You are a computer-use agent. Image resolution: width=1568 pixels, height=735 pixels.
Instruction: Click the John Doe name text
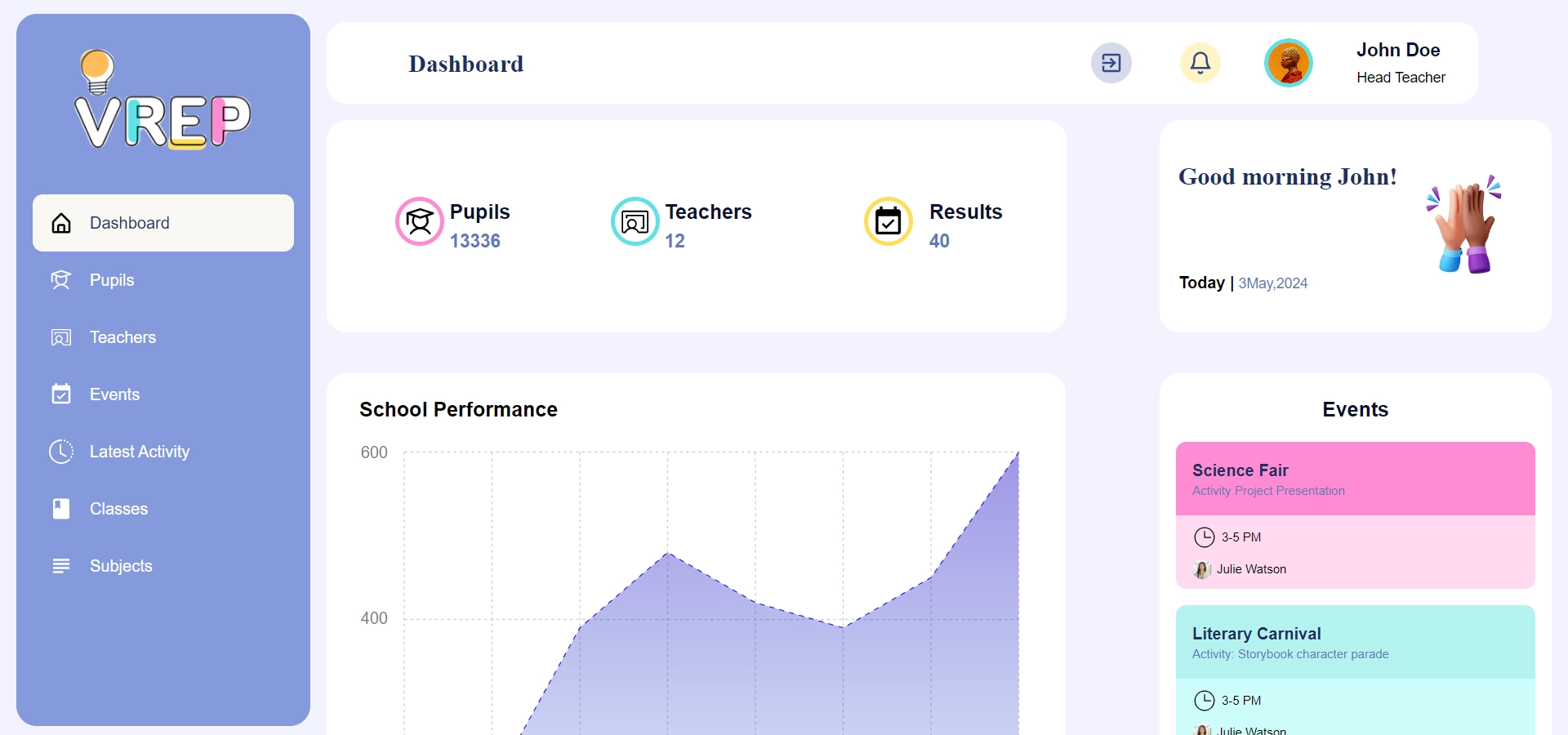coord(1398,50)
